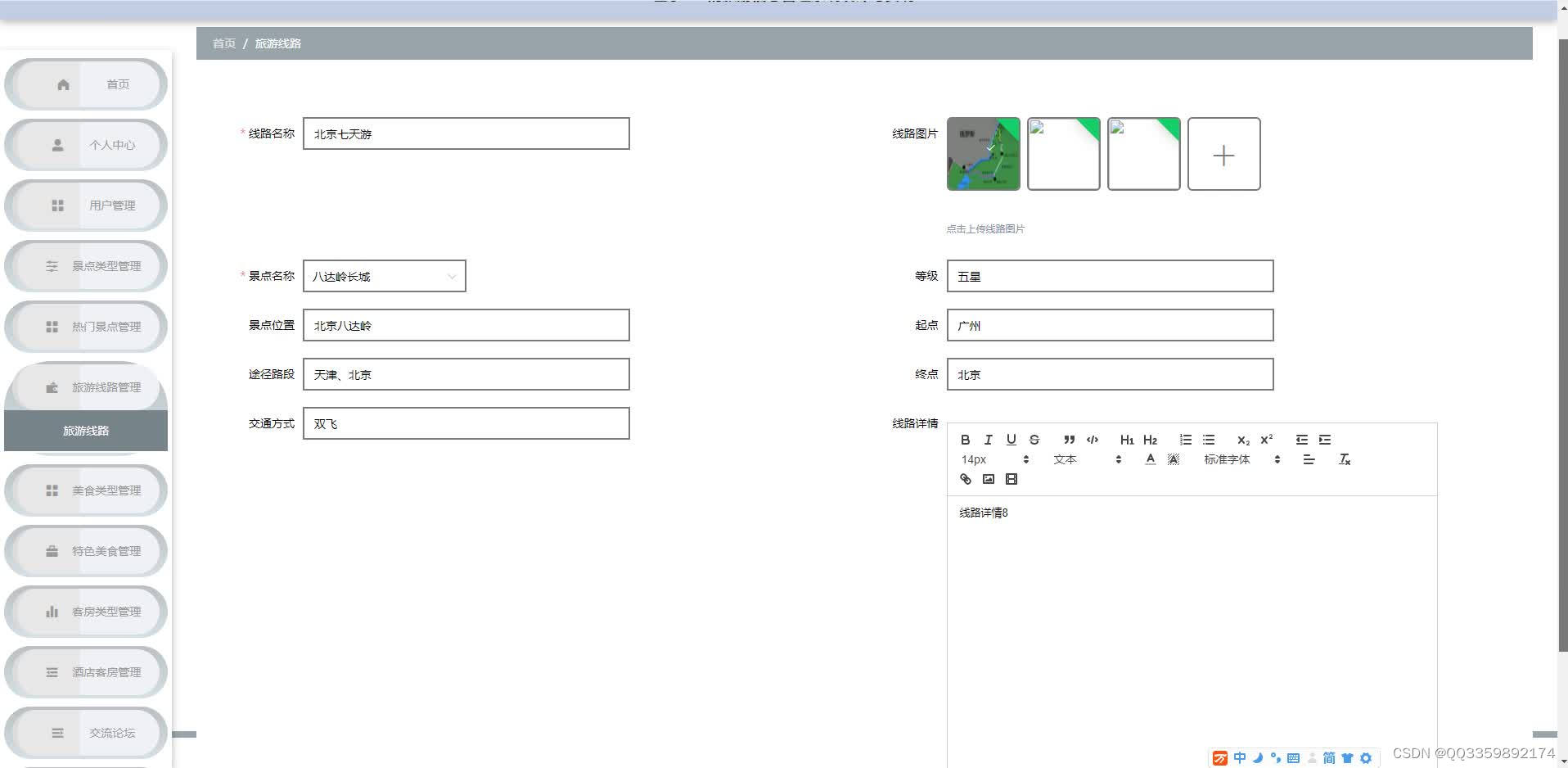1568x768 pixels.
Task: Click the page vertical scrollbar
Action: [1562, 344]
